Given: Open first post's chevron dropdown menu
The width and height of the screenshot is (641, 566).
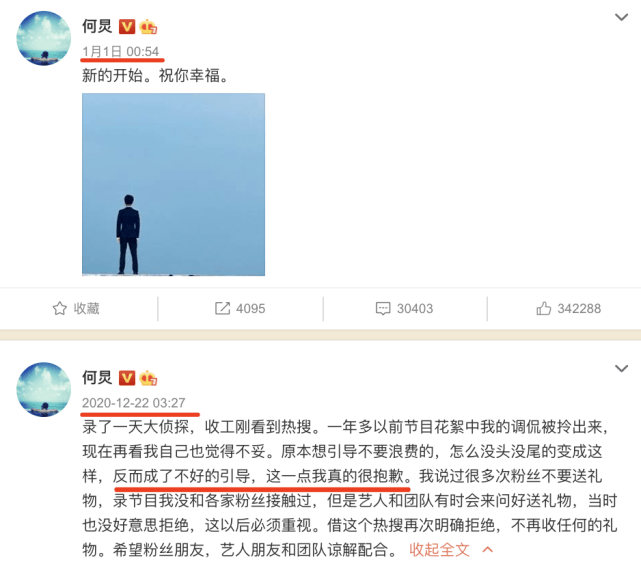Looking at the screenshot, I should click(621, 17).
